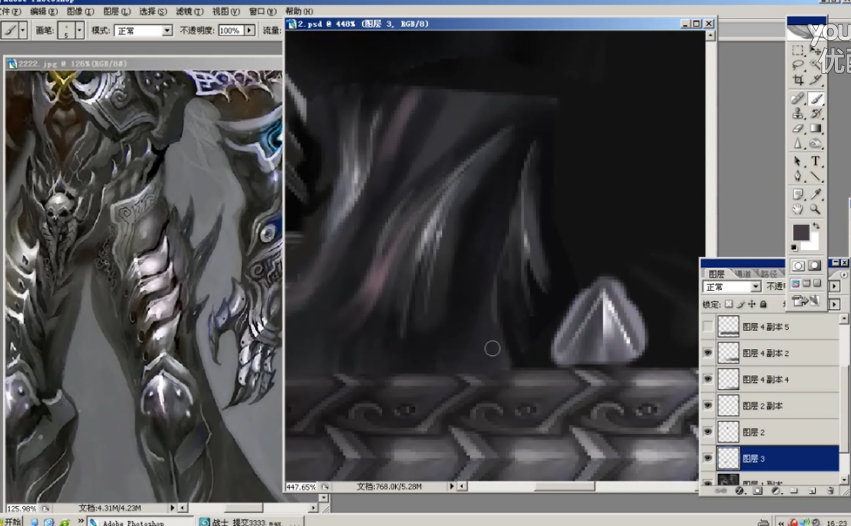Click Adobe Photoshop taskbar button

[140, 522]
